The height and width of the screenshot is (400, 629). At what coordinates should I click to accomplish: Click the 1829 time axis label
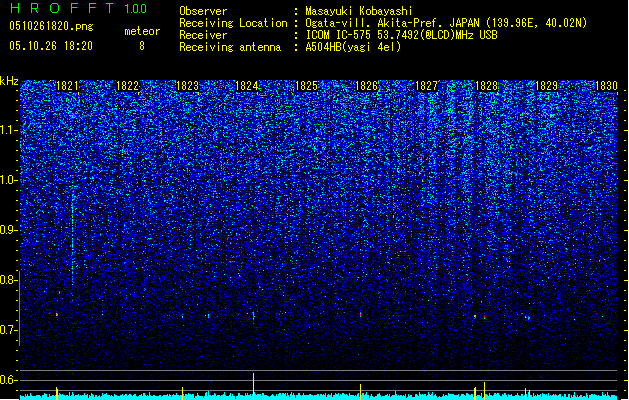coord(546,86)
